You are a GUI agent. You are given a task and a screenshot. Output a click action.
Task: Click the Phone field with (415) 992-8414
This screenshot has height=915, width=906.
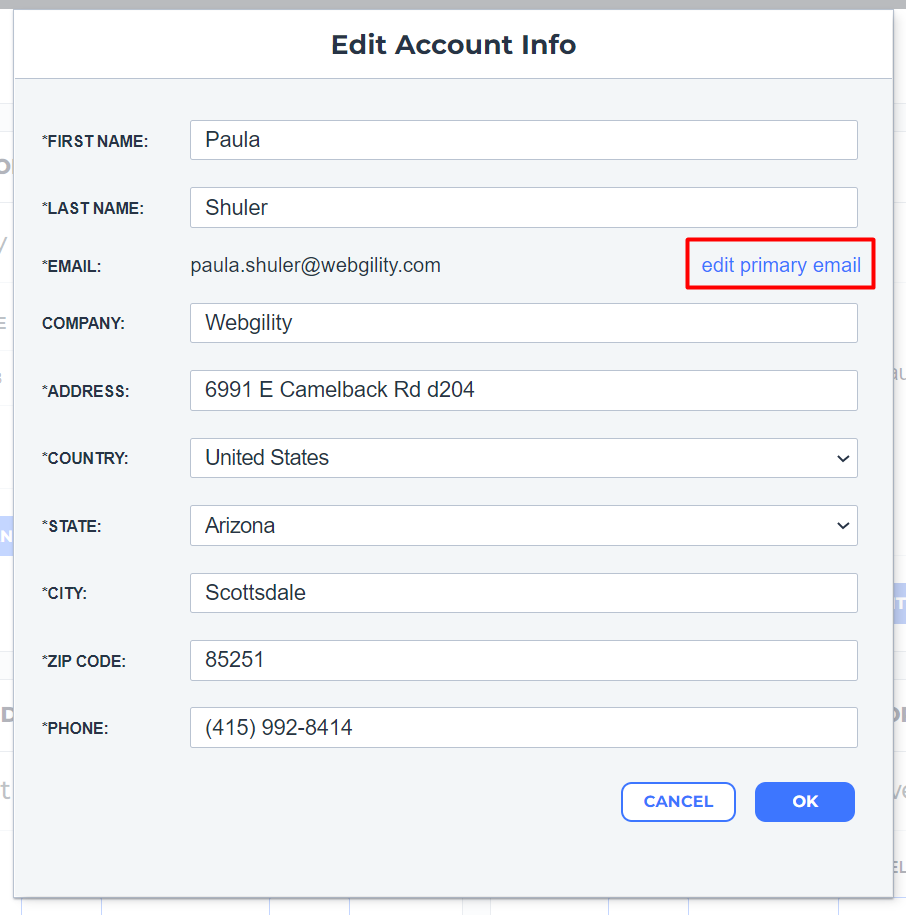[x=523, y=728]
